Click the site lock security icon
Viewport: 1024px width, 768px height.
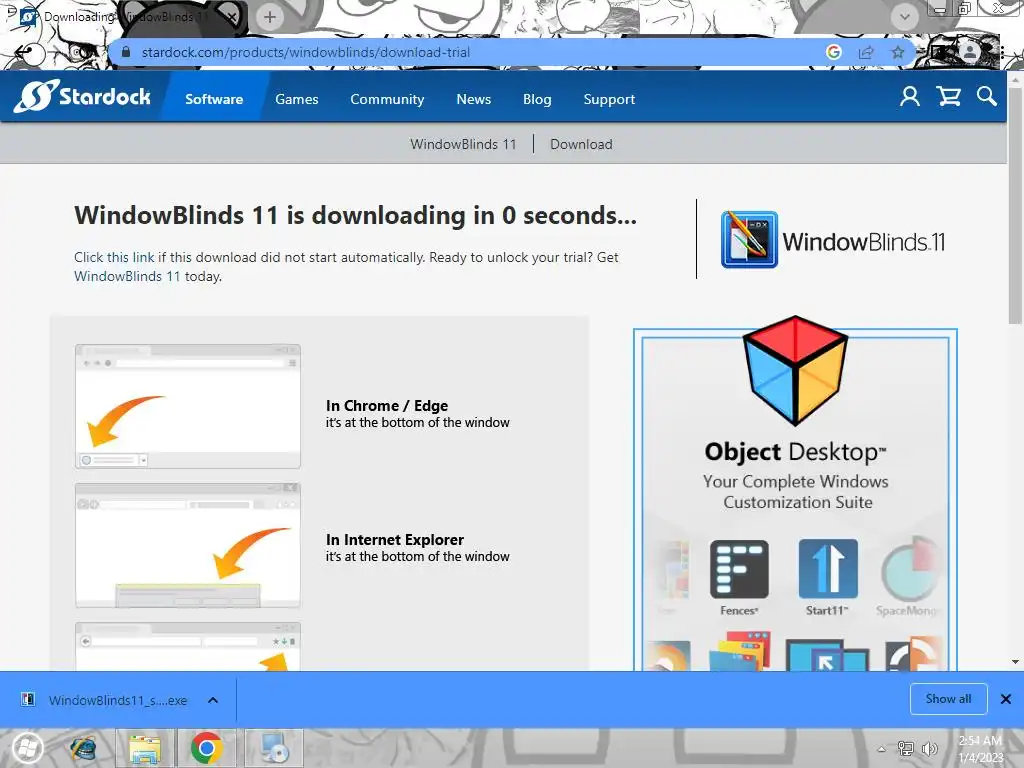coord(126,52)
